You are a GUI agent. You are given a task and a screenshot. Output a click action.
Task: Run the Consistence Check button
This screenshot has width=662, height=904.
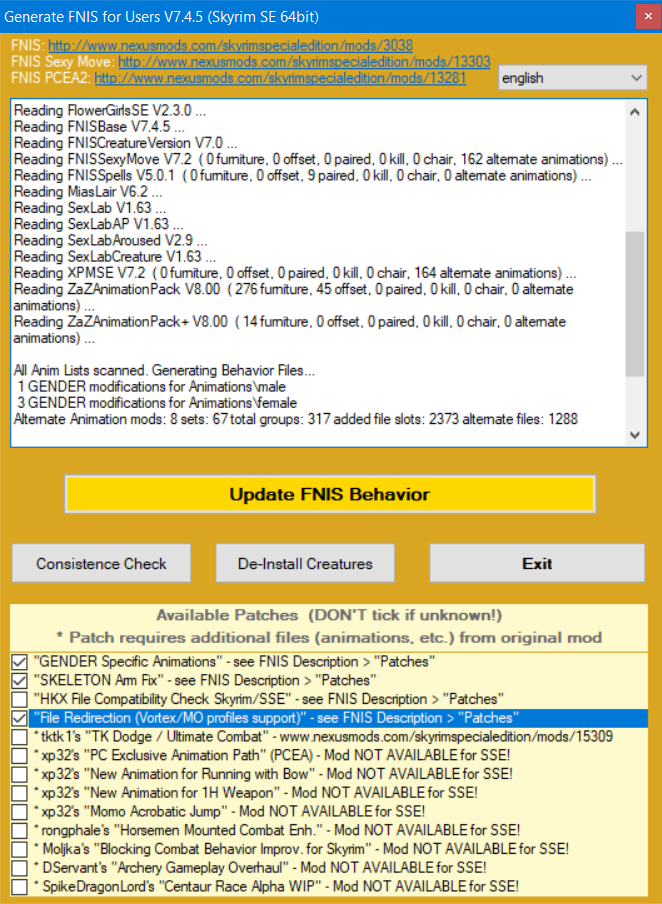click(x=101, y=563)
